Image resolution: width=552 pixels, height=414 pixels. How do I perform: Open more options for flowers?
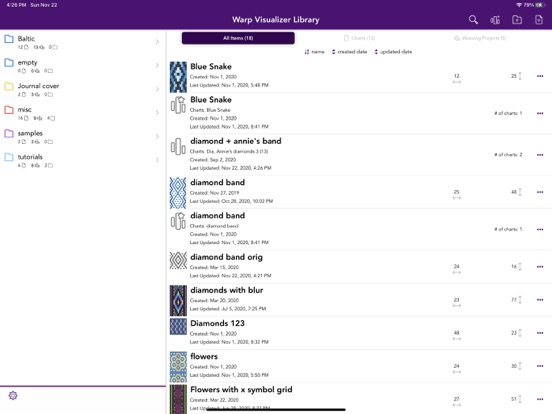click(540, 366)
